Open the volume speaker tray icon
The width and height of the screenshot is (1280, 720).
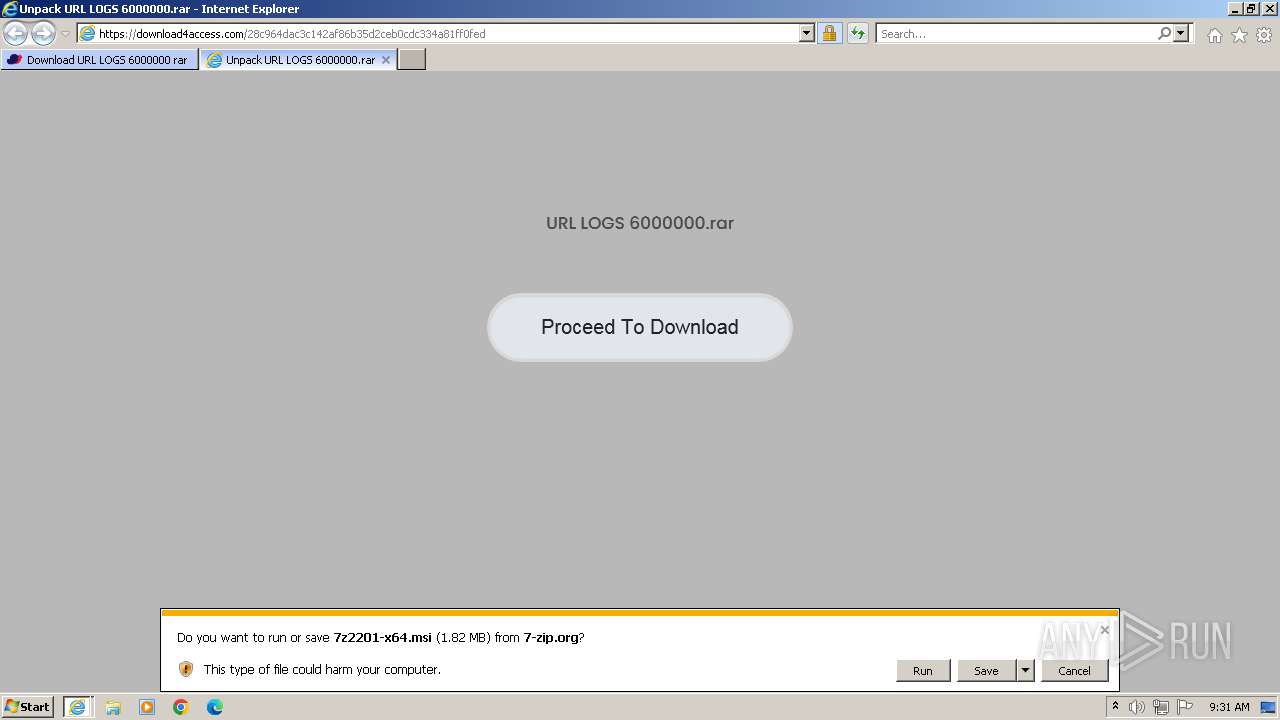(1137, 707)
